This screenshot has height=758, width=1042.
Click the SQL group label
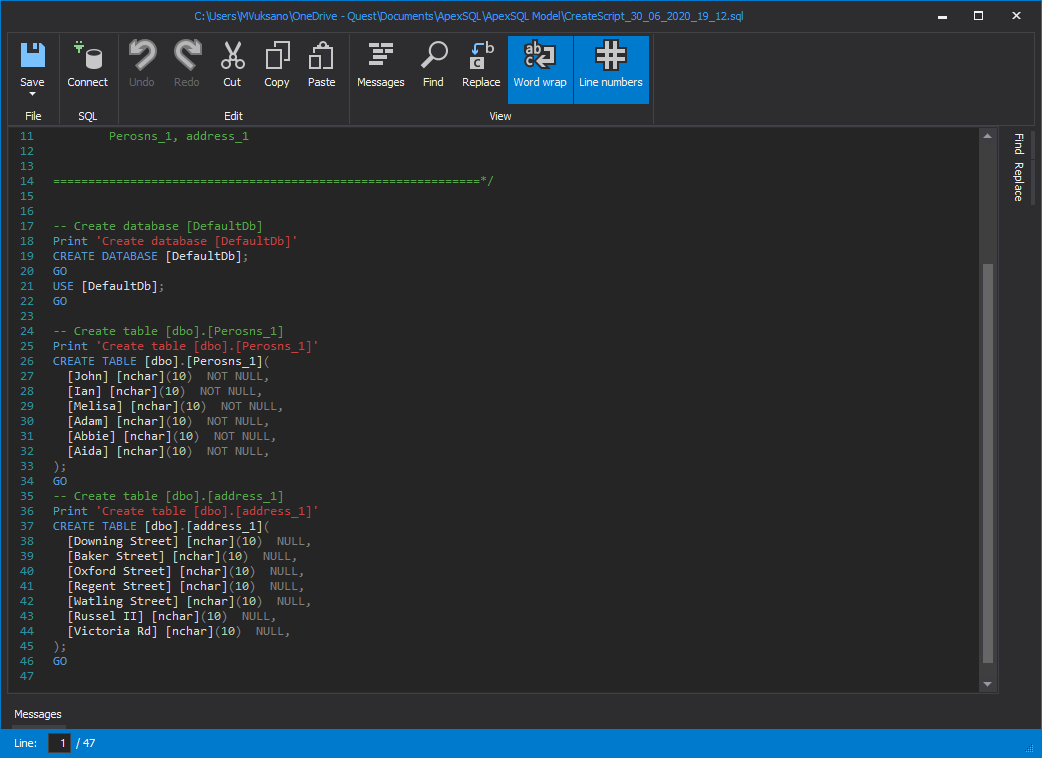(x=87, y=115)
